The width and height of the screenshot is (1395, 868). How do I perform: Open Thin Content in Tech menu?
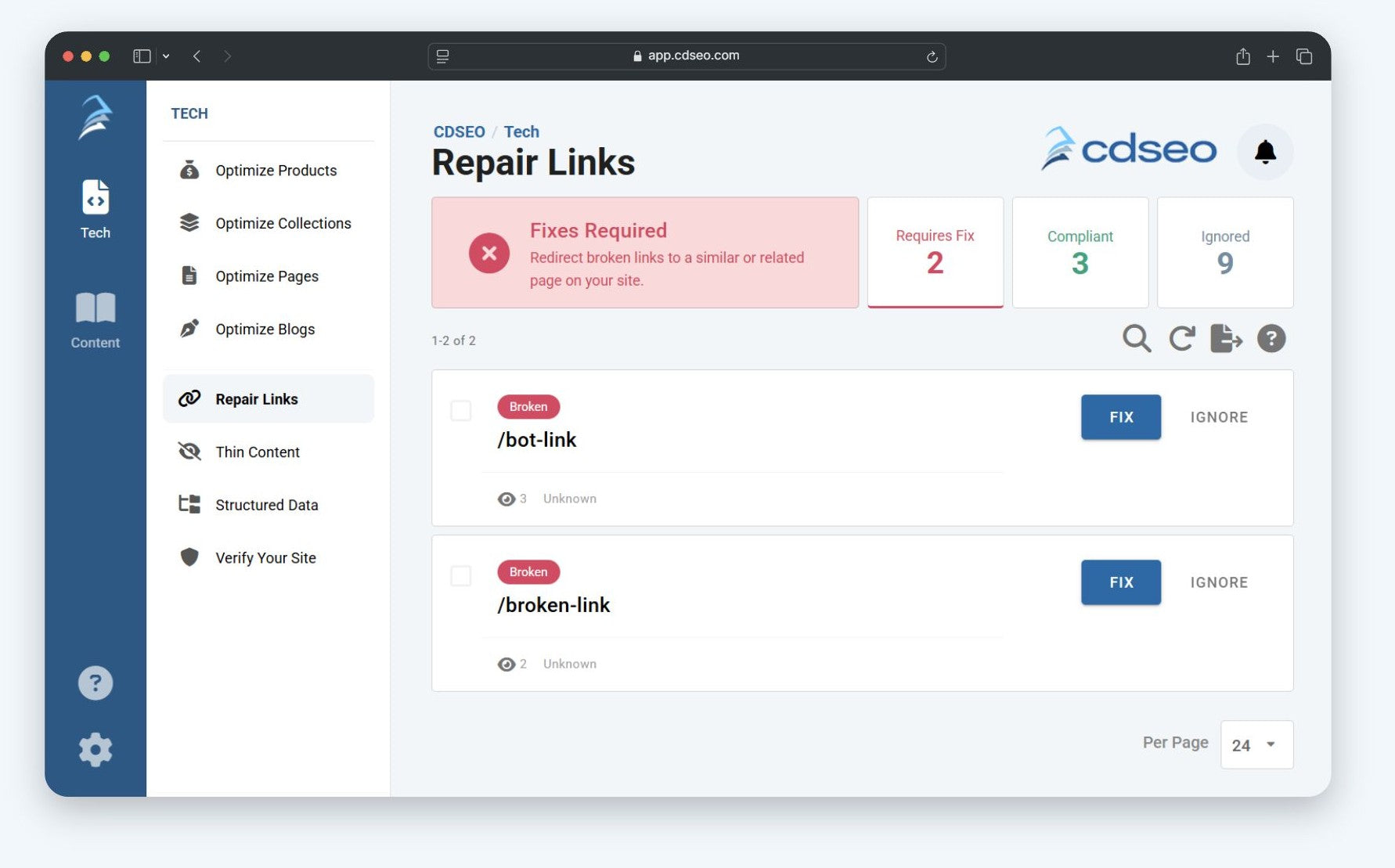[258, 452]
